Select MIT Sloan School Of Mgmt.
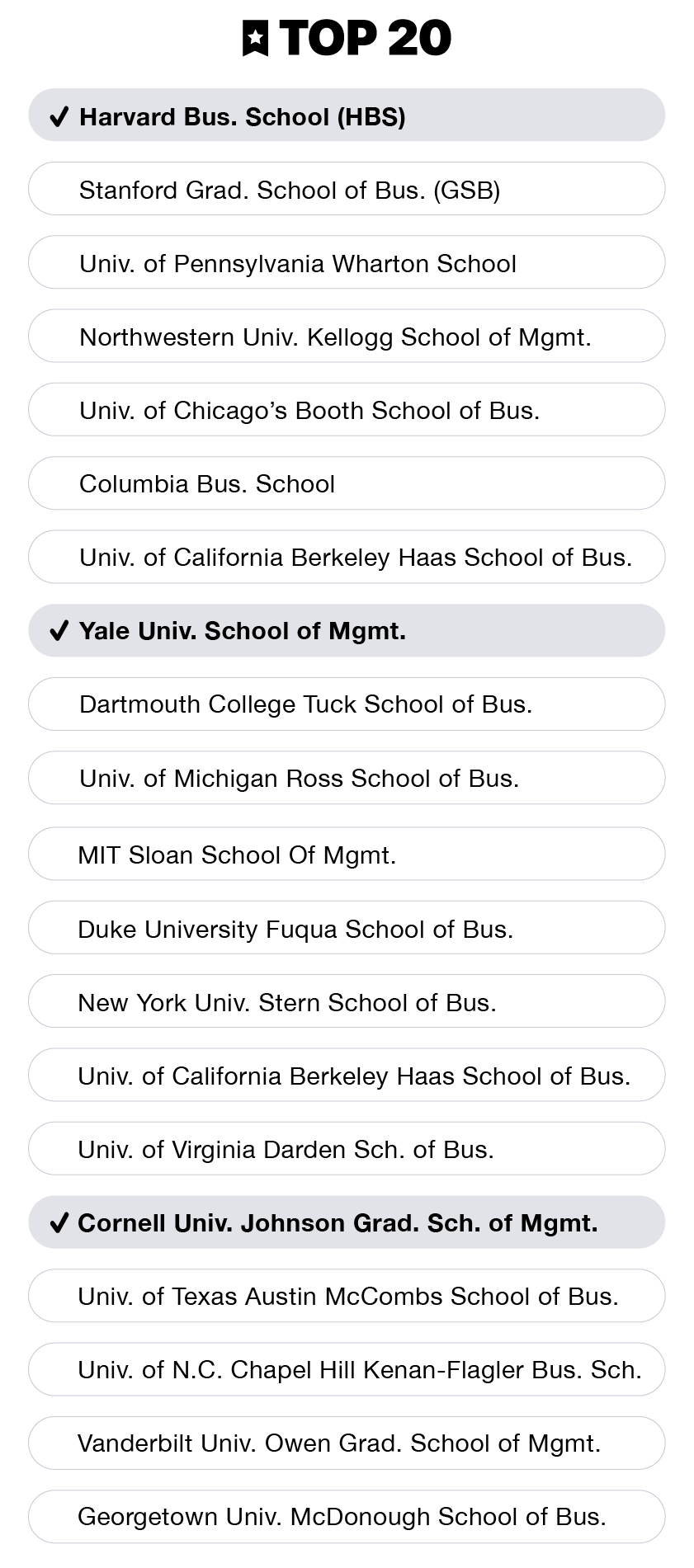Viewport: 694px width, 1568px height. pyautogui.click(x=347, y=855)
